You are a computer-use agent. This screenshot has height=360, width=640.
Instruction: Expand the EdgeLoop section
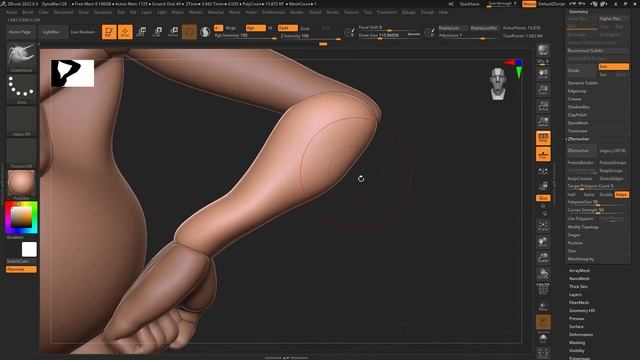(x=577, y=91)
